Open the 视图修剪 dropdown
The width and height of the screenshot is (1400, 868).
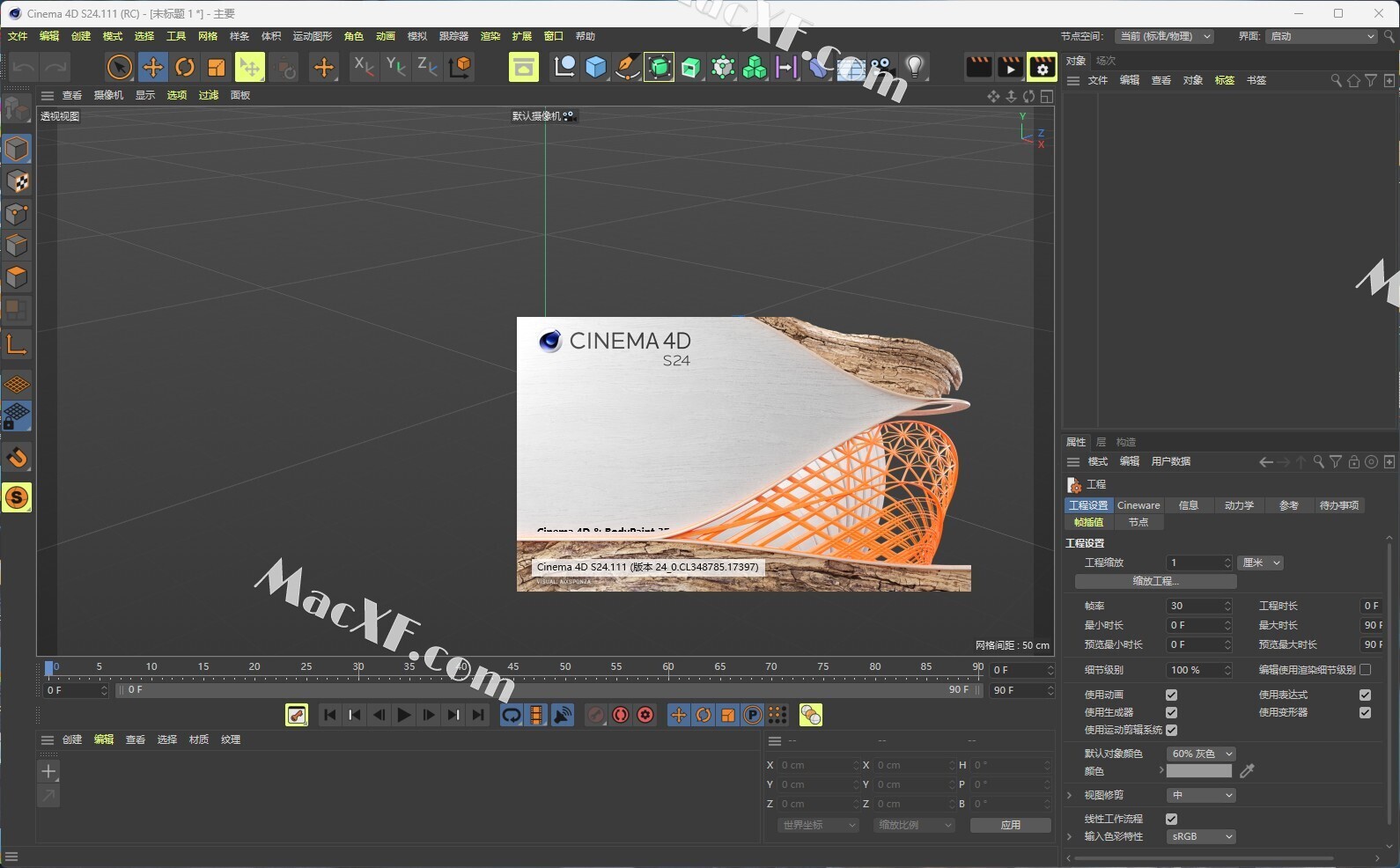(x=1201, y=795)
